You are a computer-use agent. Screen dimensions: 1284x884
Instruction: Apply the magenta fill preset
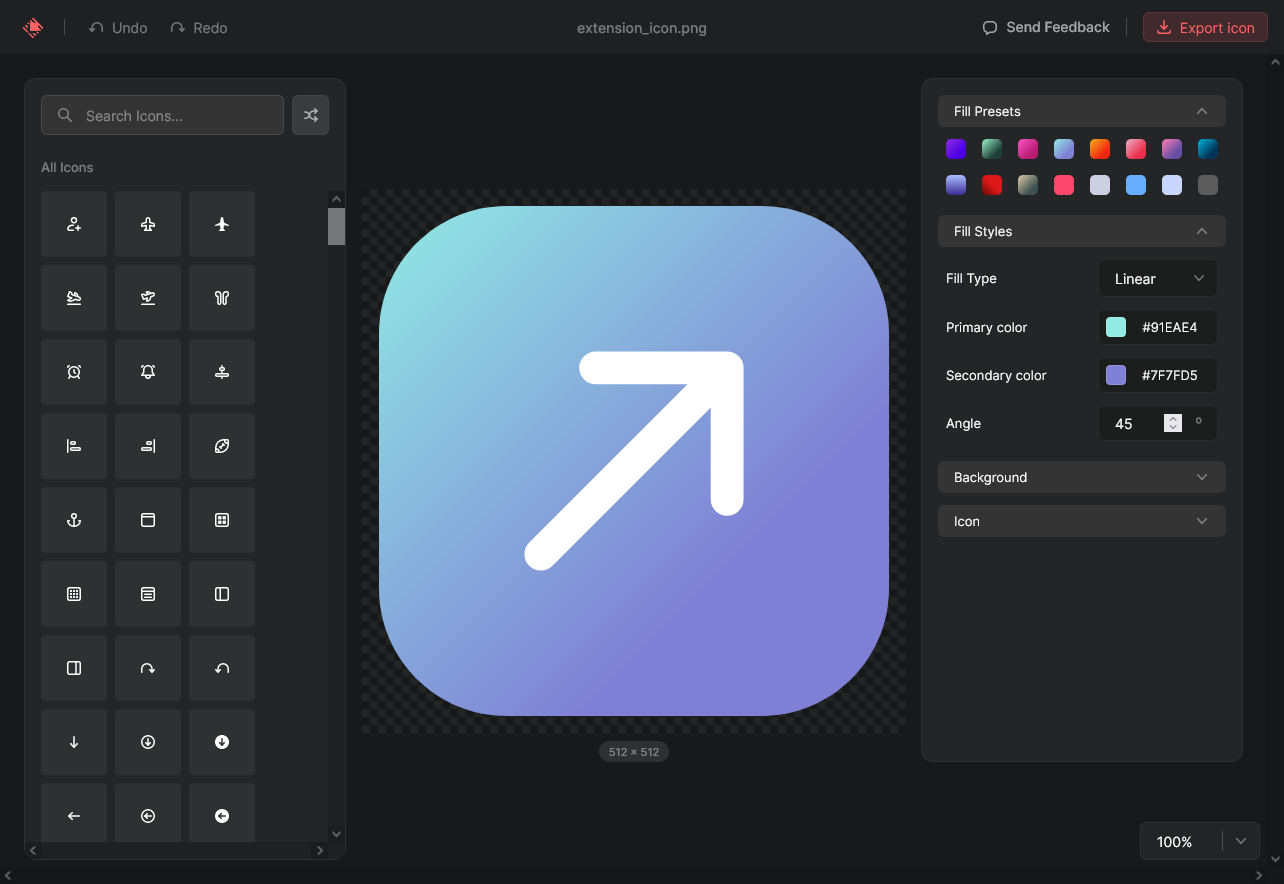point(1028,149)
